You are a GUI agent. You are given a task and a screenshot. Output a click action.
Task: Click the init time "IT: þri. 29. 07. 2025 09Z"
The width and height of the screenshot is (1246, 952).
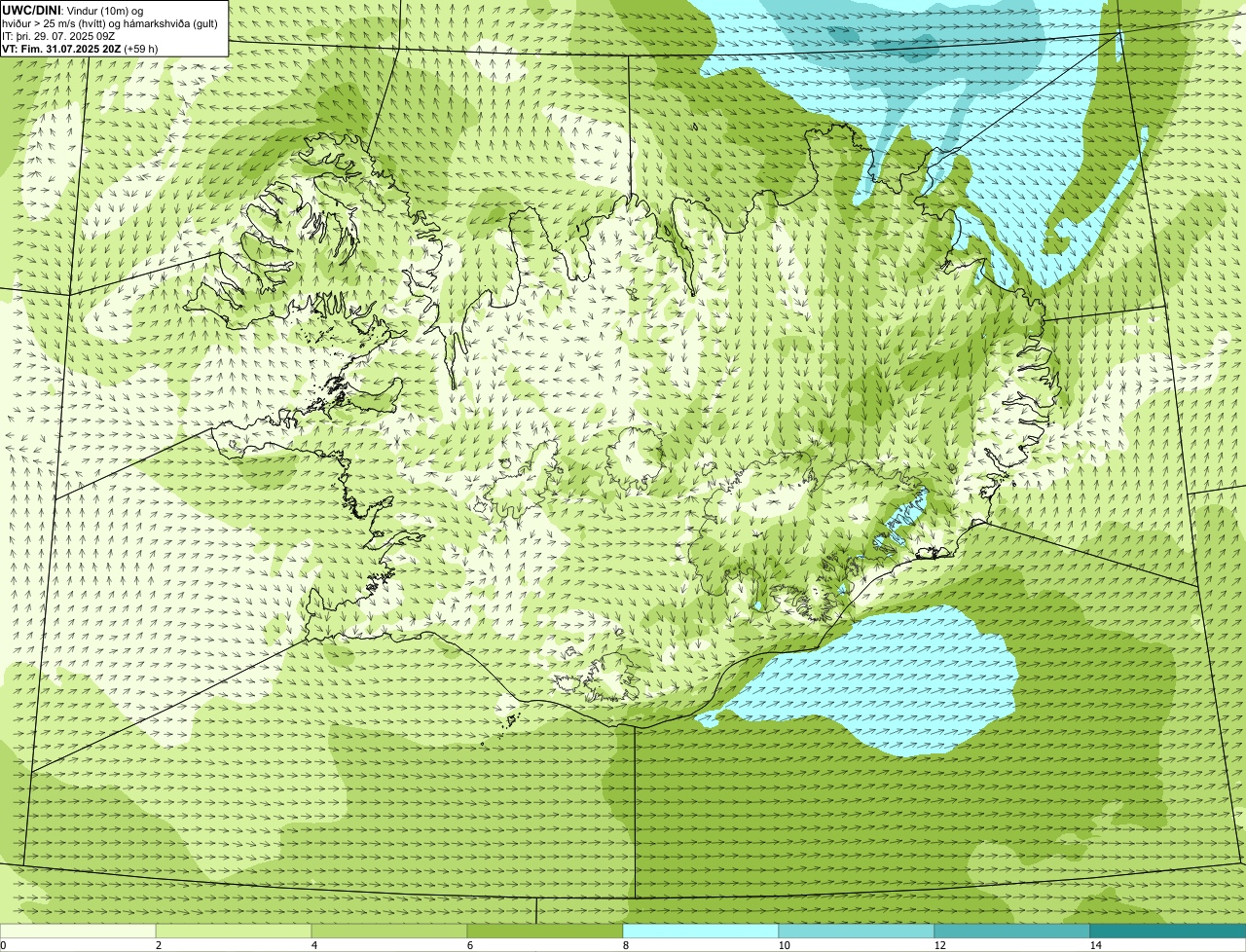tap(59, 35)
